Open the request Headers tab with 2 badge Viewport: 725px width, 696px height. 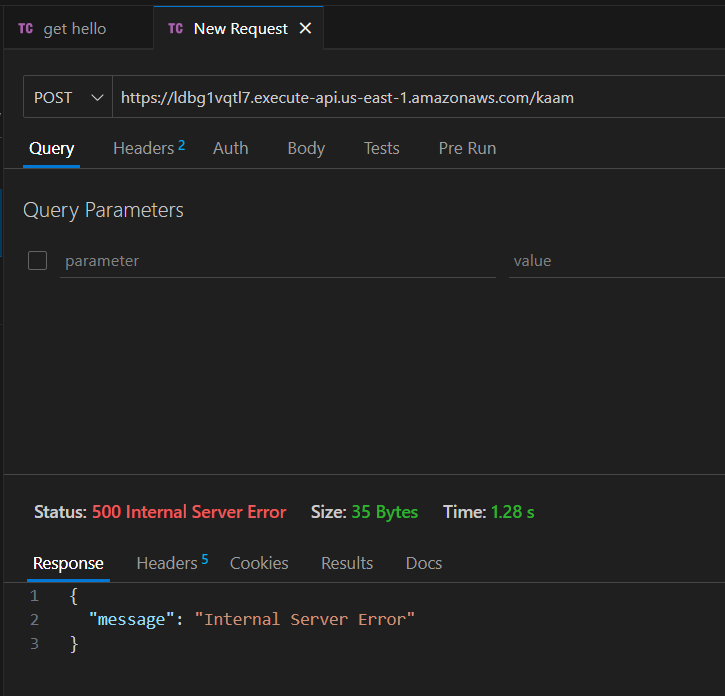click(x=149, y=148)
